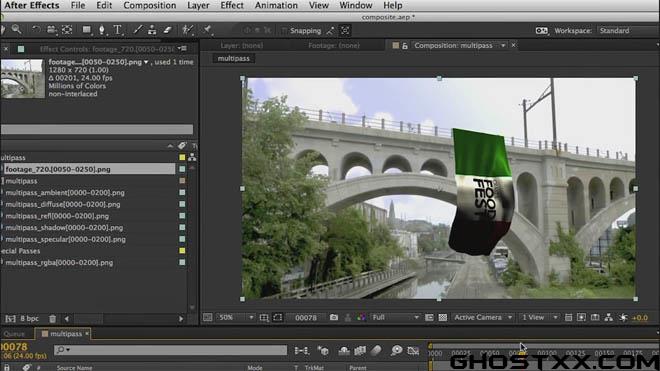Open the Edit menu
660x371 pixels.
click(x=104, y=5)
